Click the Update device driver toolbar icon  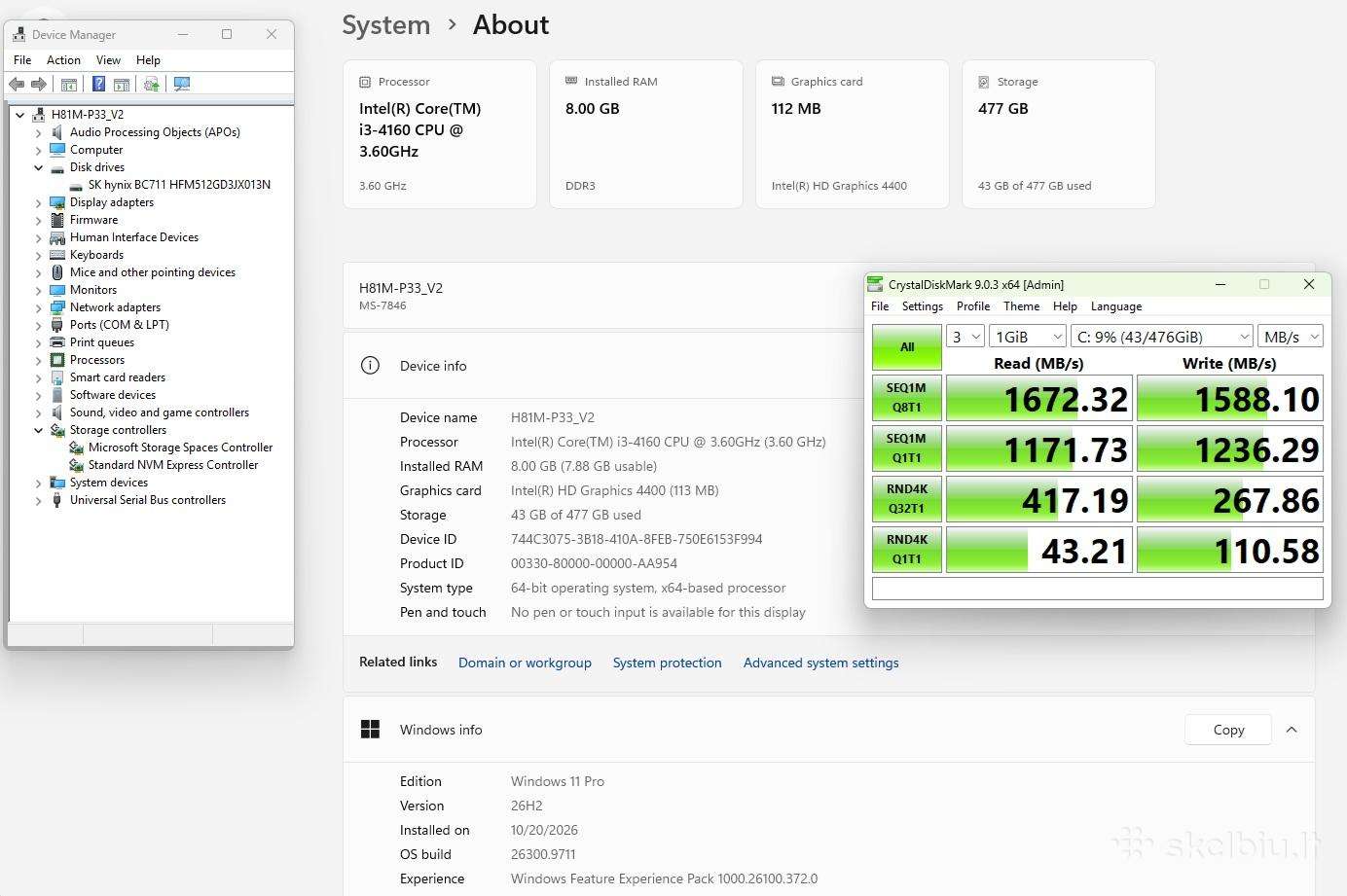[151, 85]
